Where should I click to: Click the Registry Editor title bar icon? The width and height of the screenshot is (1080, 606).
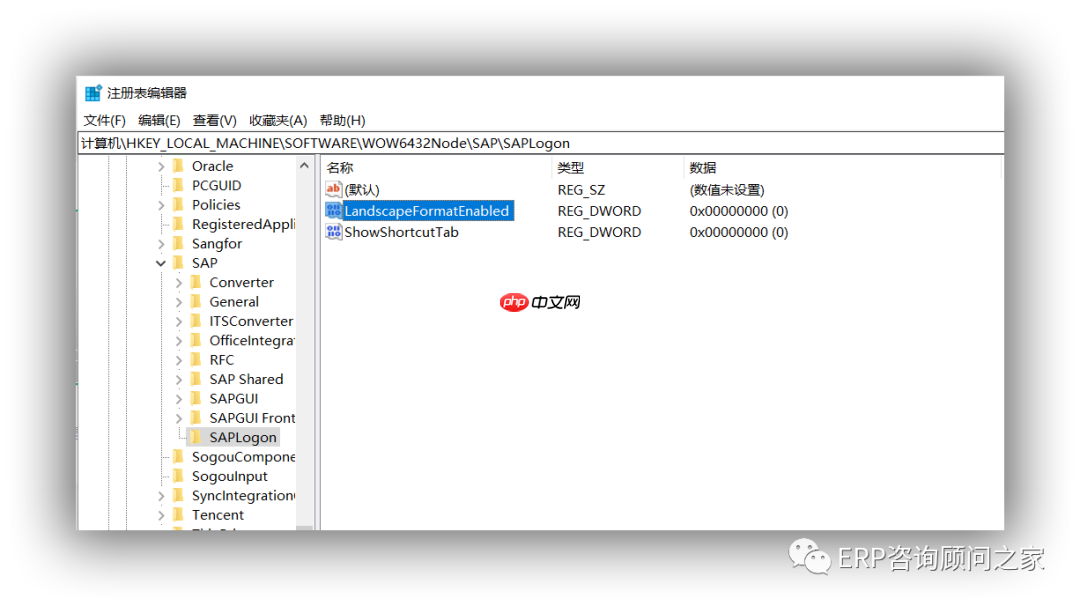pyautogui.click(x=91, y=92)
